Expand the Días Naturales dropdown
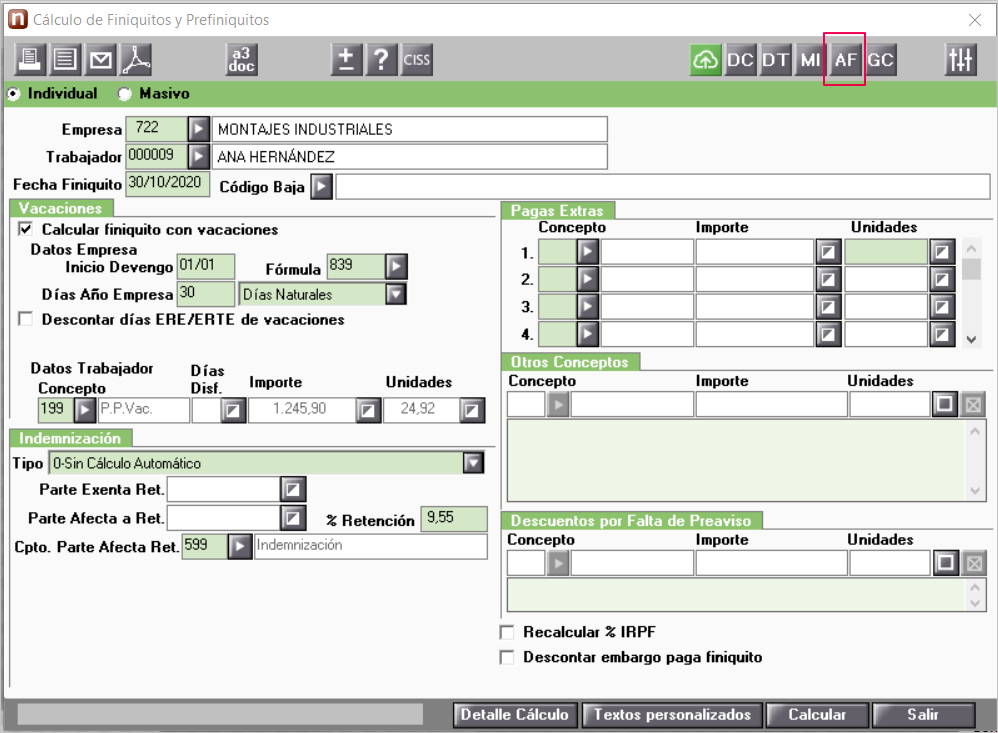Viewport: 998px width, 733px height. pos(396,294)
